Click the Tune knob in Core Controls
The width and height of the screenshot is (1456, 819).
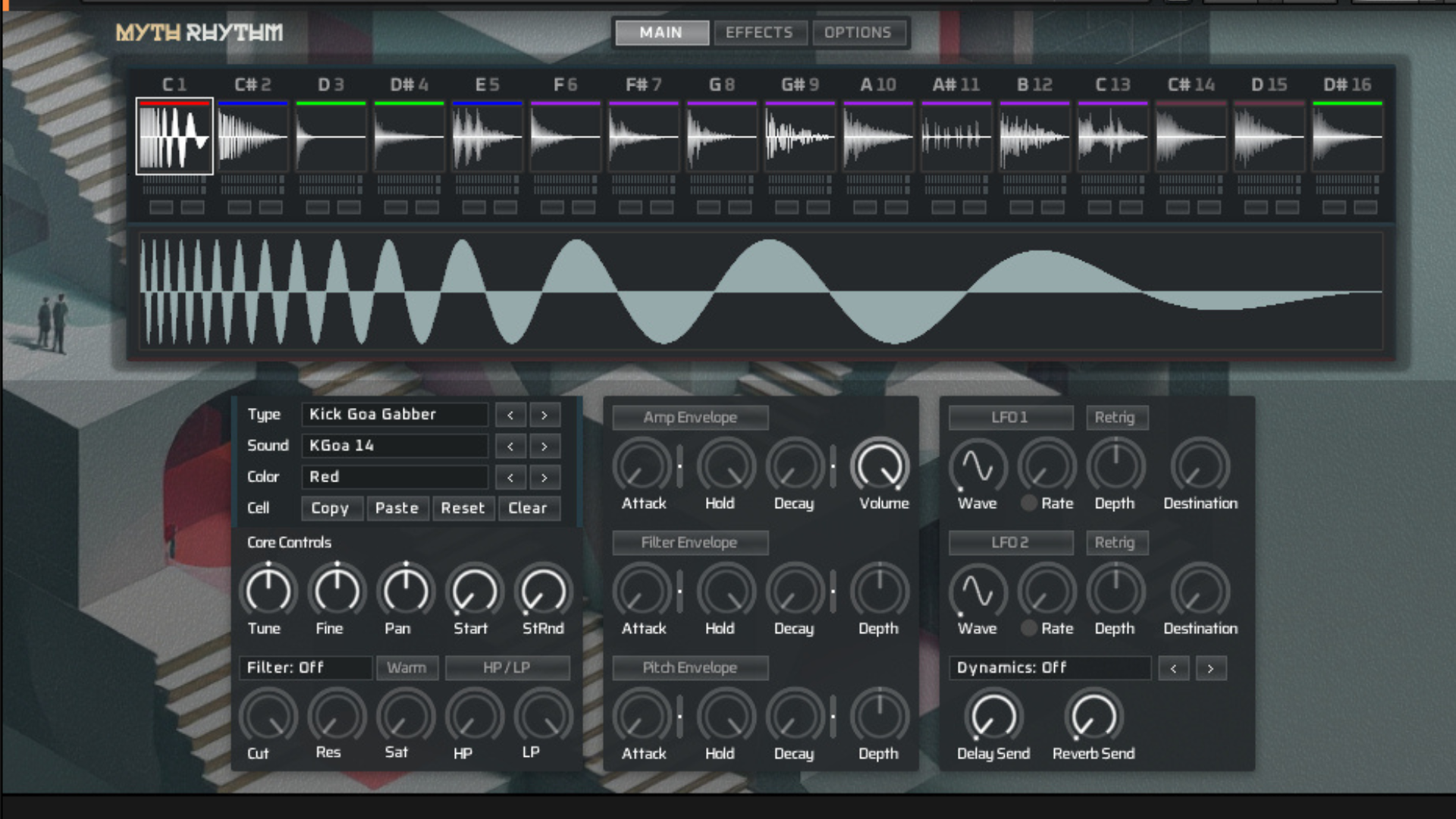(268, 591)
